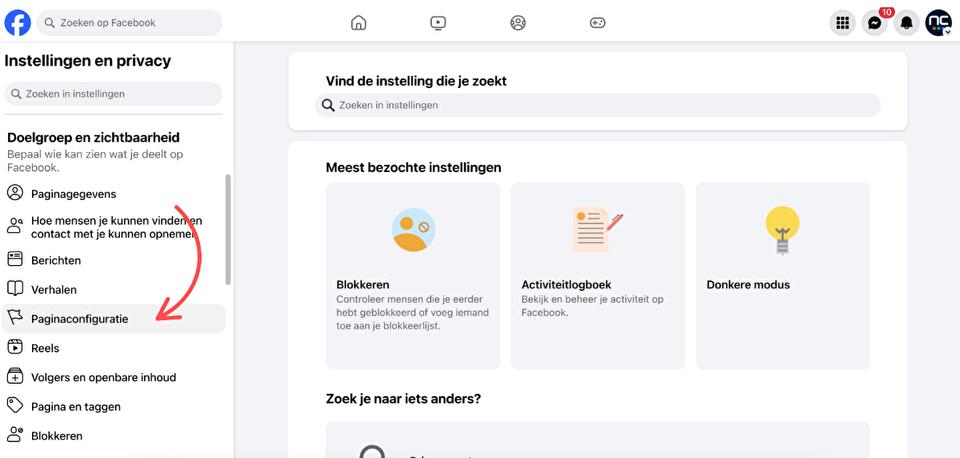Click the Facebook logo icon

18,22
